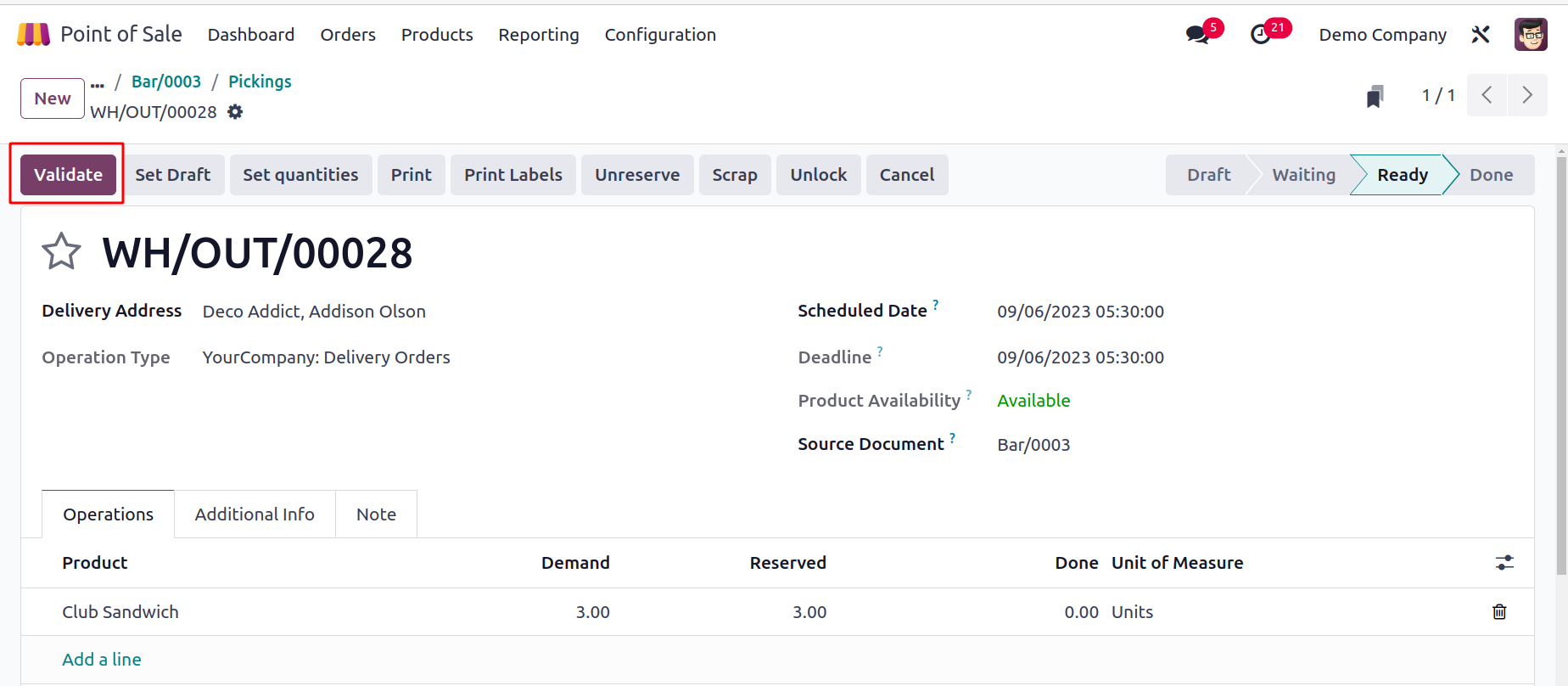Image resolution: width=1568 pixels, height=686 pixels.
Task: Click the Set Draft button
Action: [x=173, y=175]
